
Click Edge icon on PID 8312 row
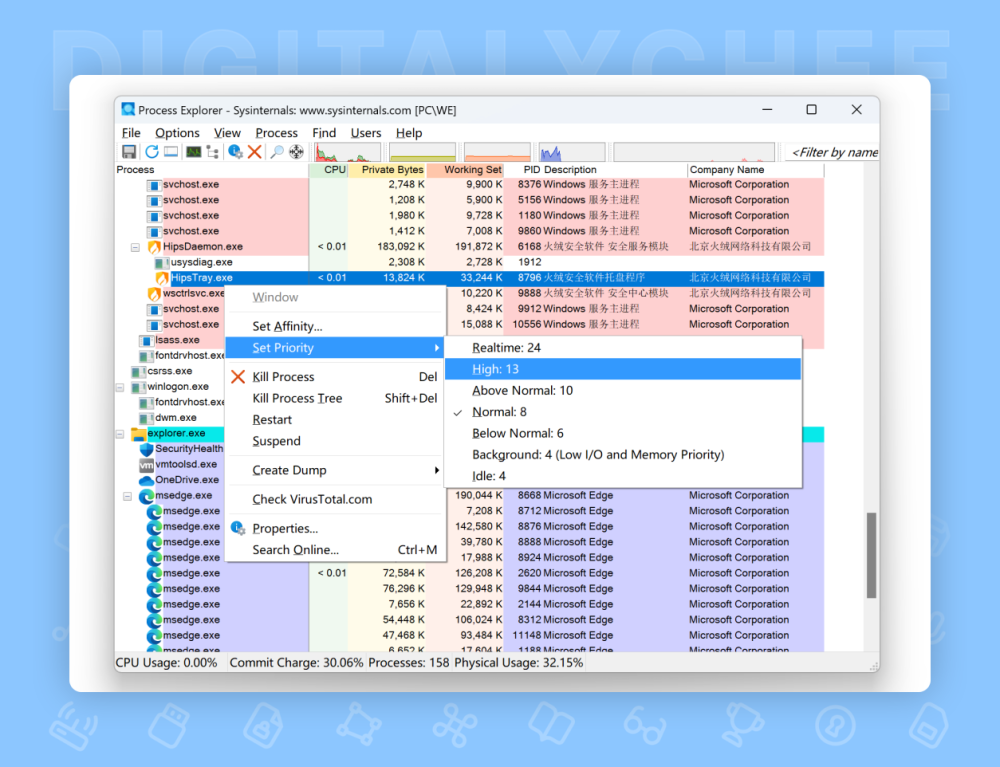[154, 620]
